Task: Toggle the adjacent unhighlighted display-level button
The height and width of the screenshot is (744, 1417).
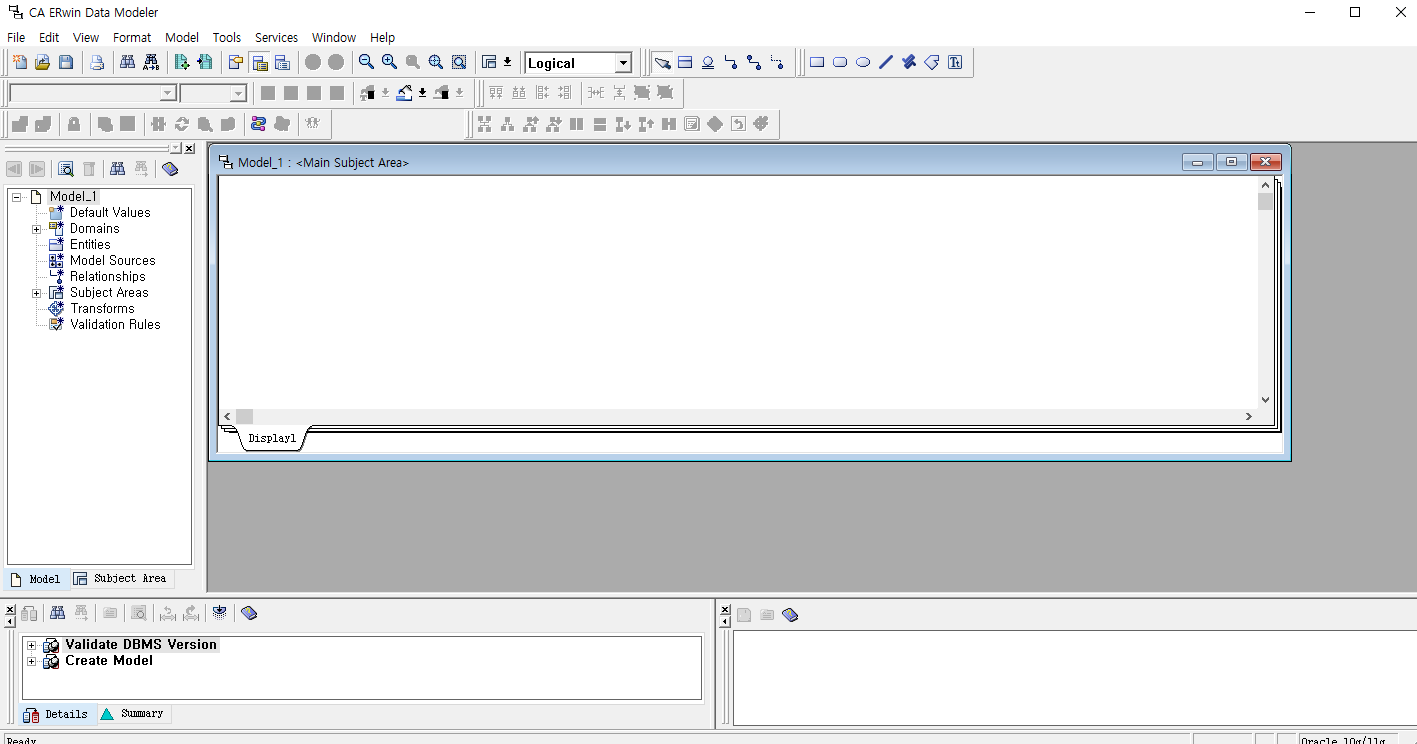Action: 282,63
